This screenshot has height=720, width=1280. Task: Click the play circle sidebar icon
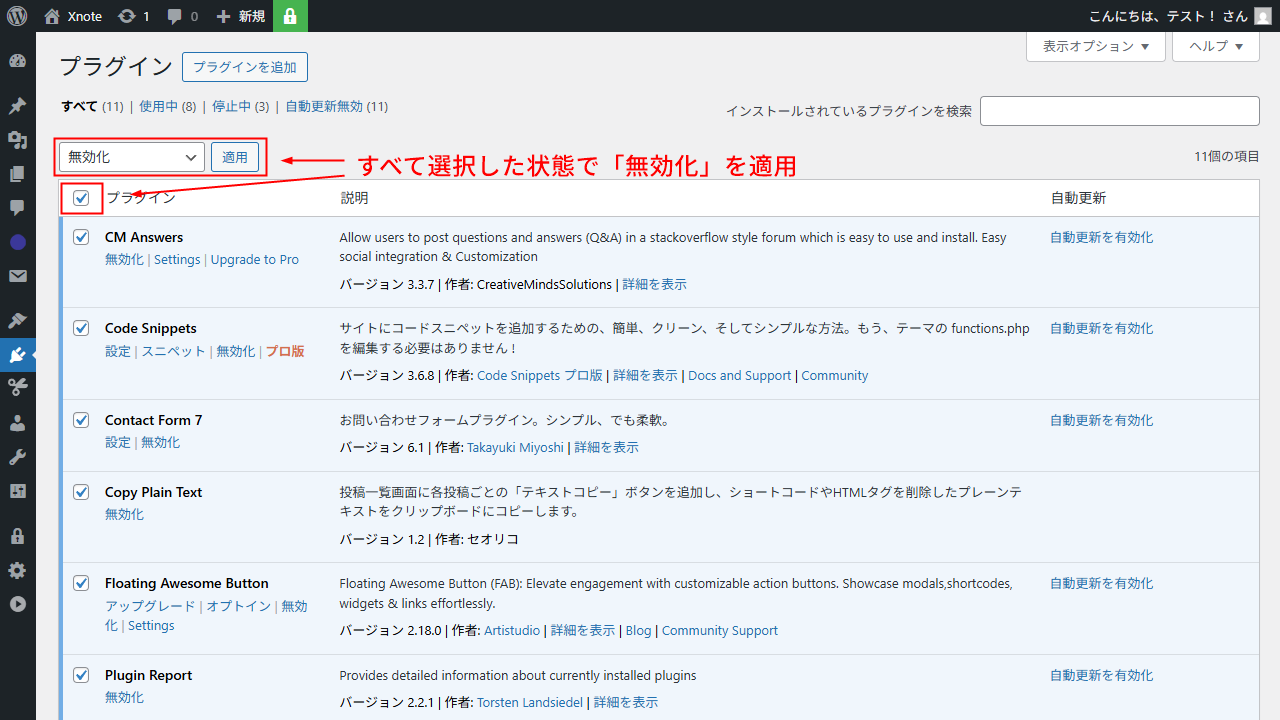[17, 604]
